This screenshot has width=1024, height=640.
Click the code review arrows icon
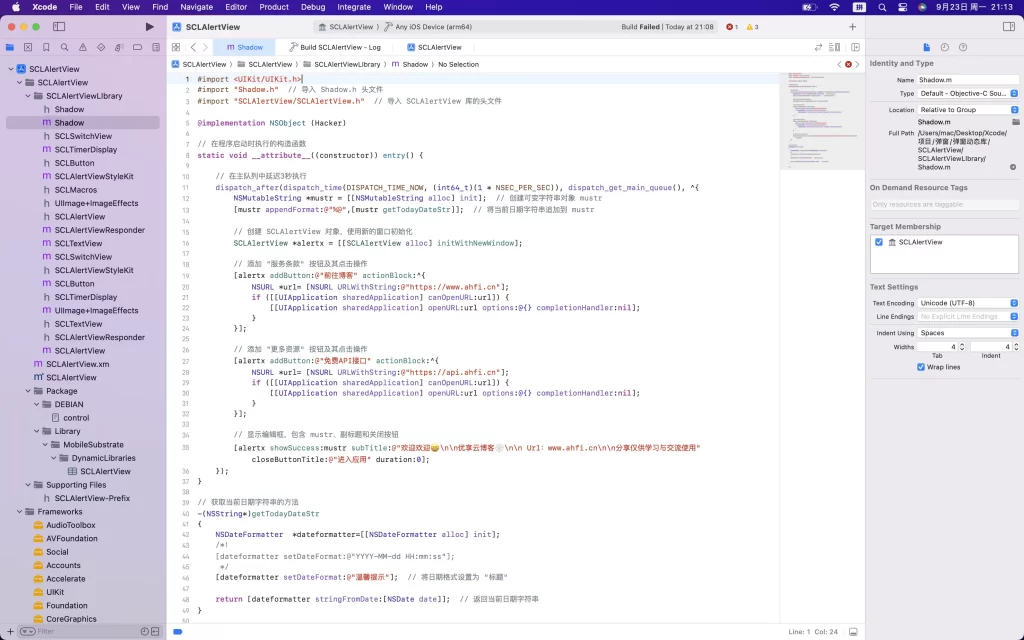coord(818,47)
